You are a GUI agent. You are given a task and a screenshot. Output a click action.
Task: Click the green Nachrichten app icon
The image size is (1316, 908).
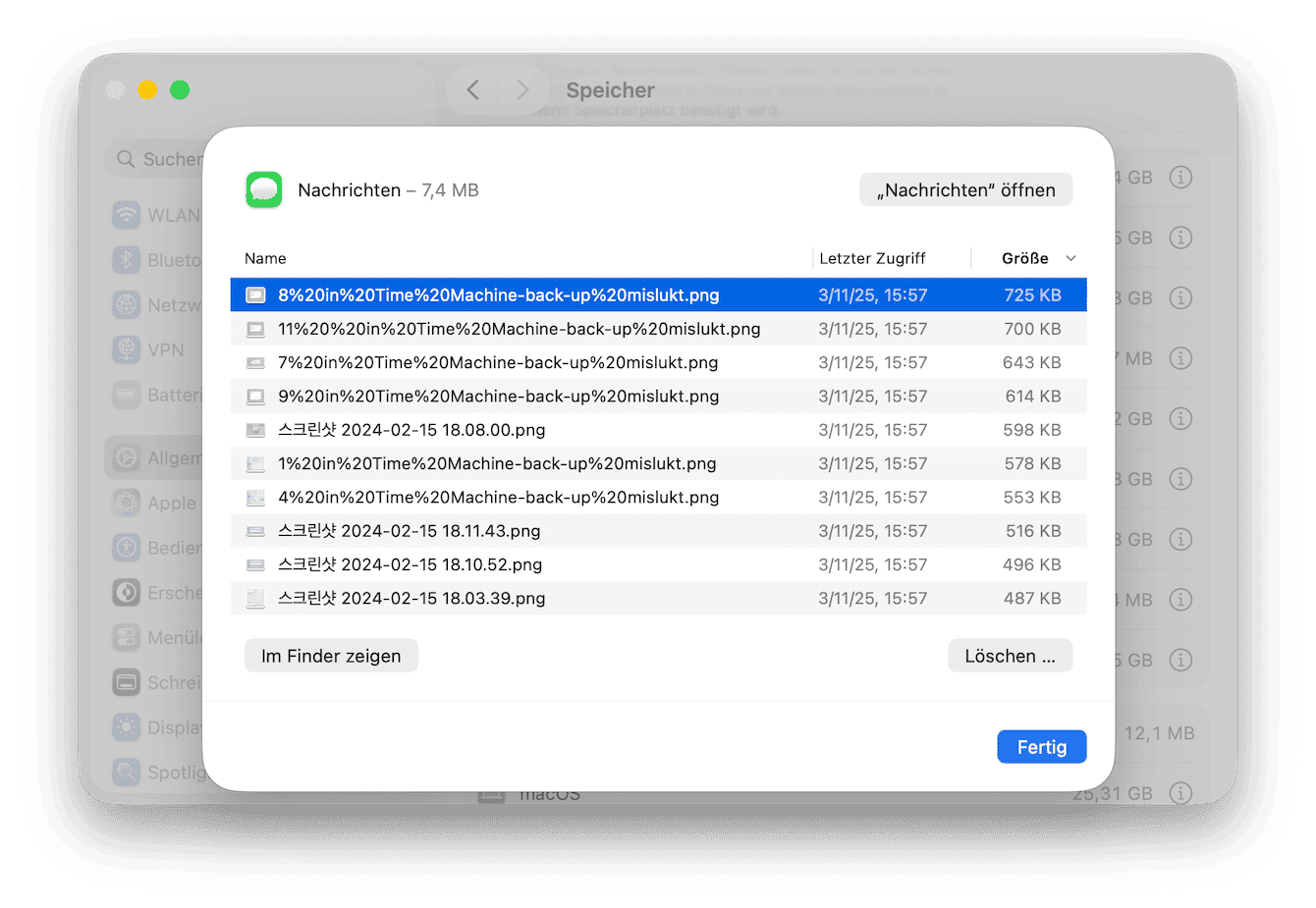pos(264,189)
